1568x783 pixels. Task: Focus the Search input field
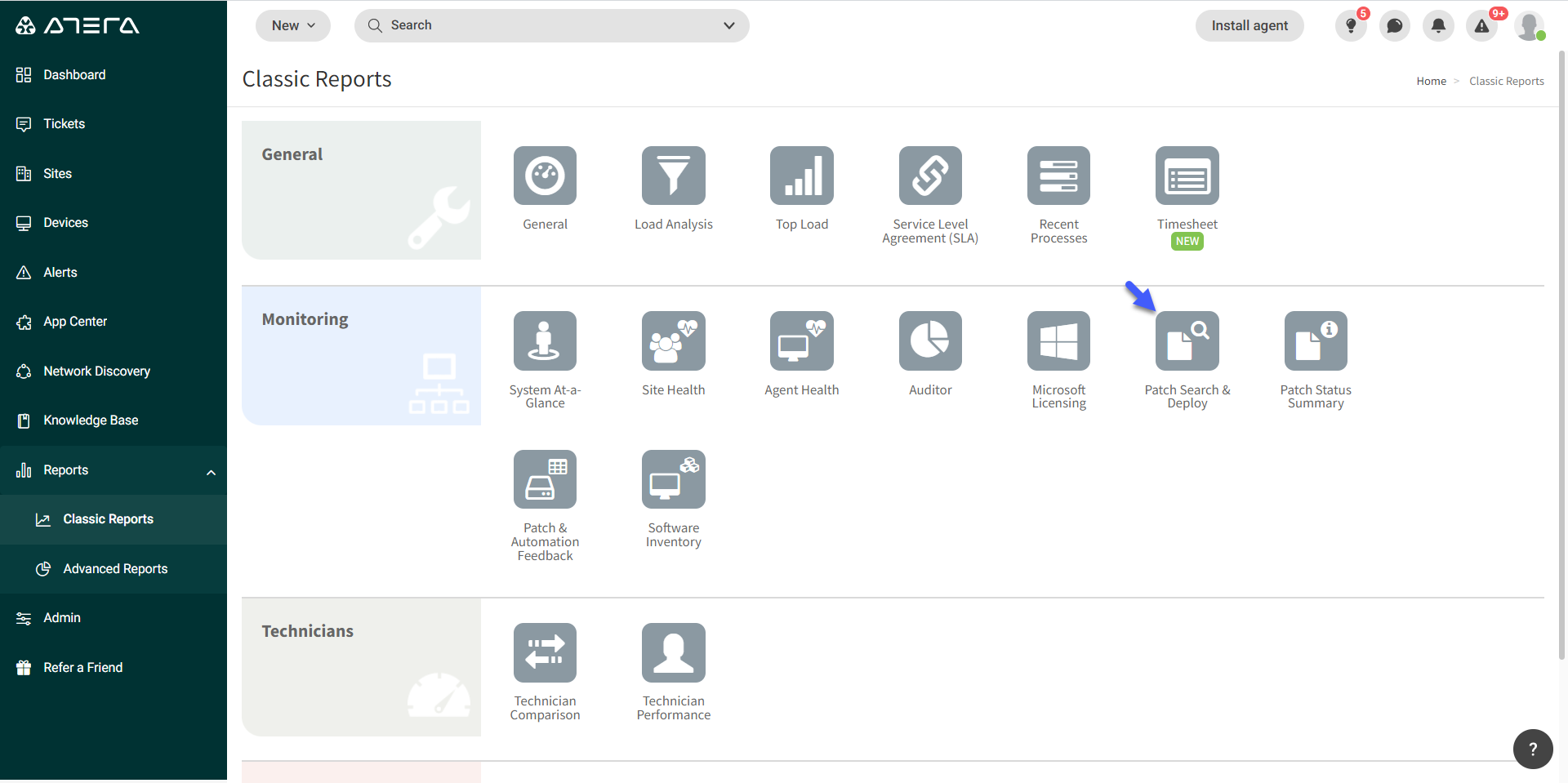551,26
